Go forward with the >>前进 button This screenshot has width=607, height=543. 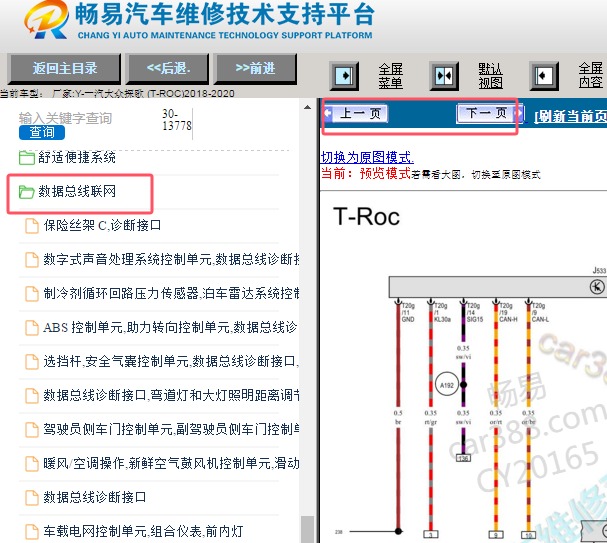pyautogui.click(x=255, y=69)
